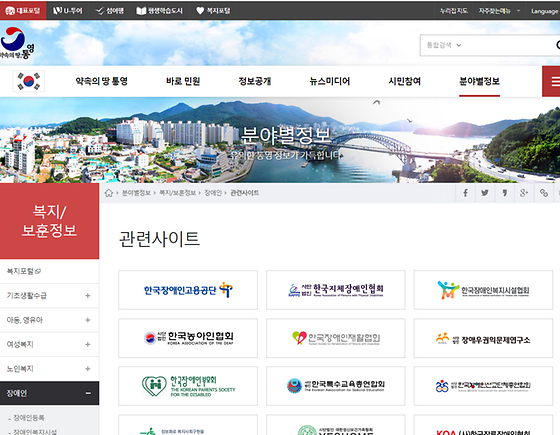Open the 복지포털 heart icon link
This screenshot has width=560, height=435.
[213, 11]
